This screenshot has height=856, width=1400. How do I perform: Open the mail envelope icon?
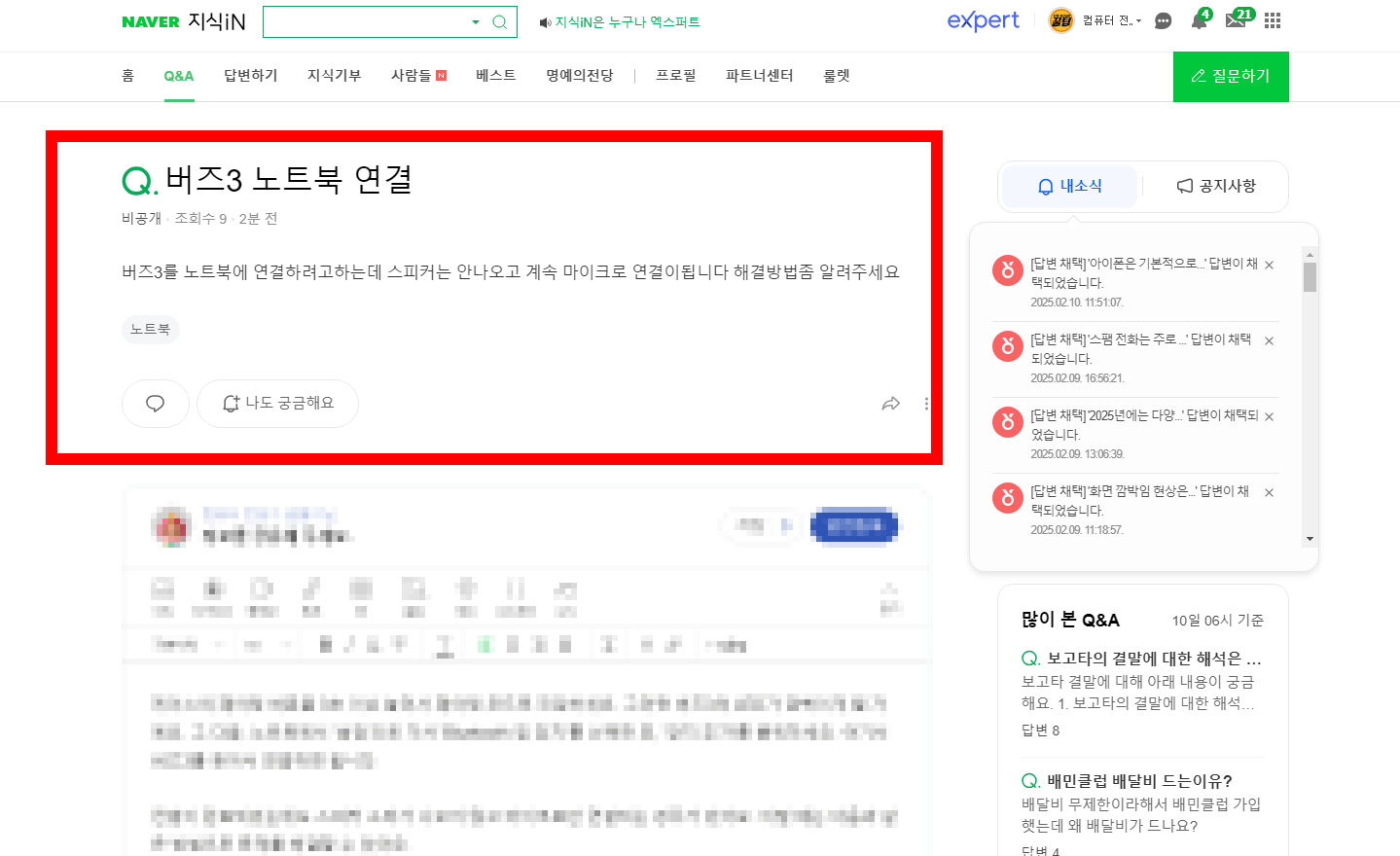point(1236,20)
